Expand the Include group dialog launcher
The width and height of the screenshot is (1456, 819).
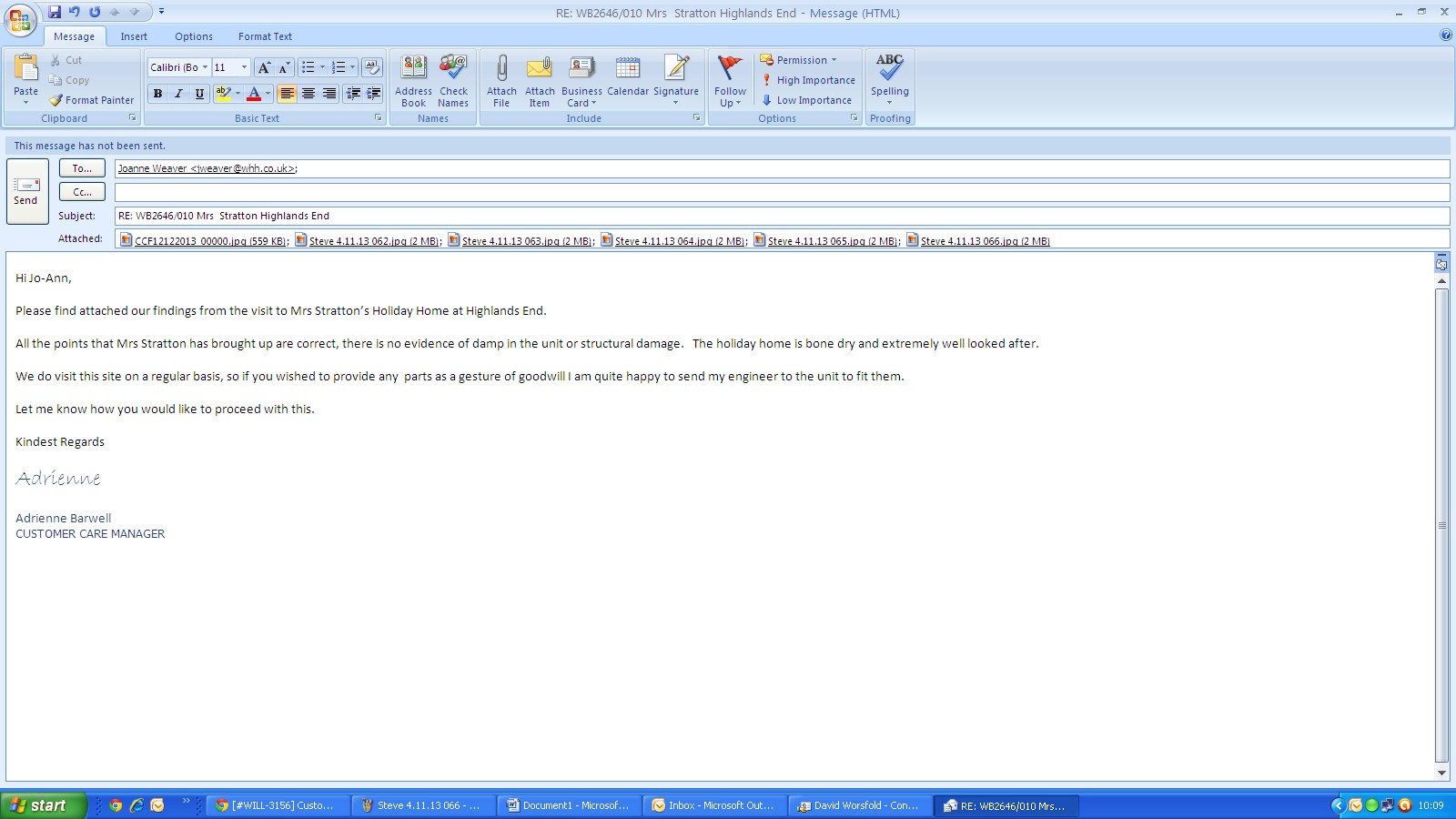tap(696, 118)
